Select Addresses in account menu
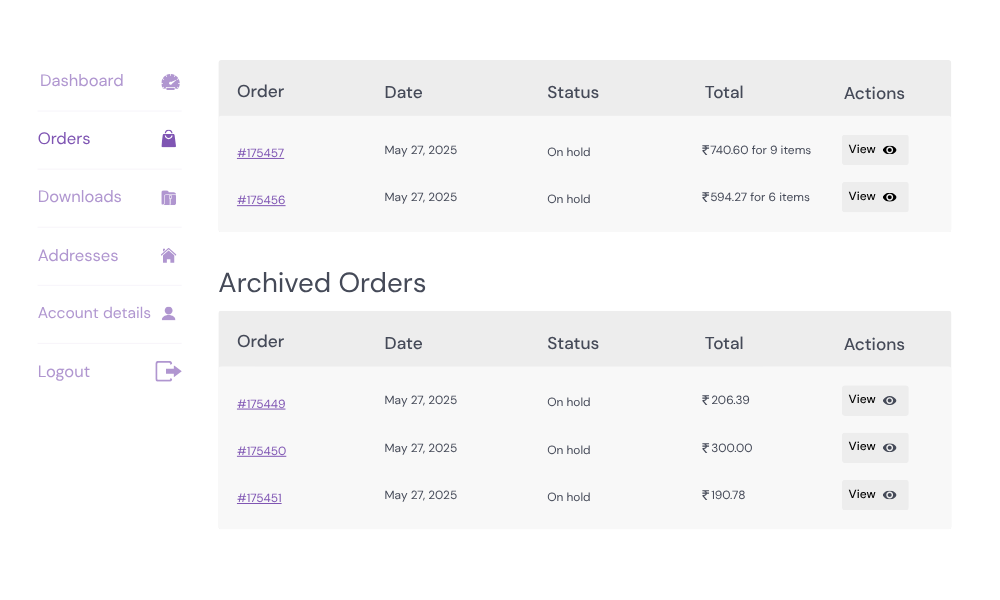Image resolution: width=1000 pixels, height=600 pixels. point(78,256)
